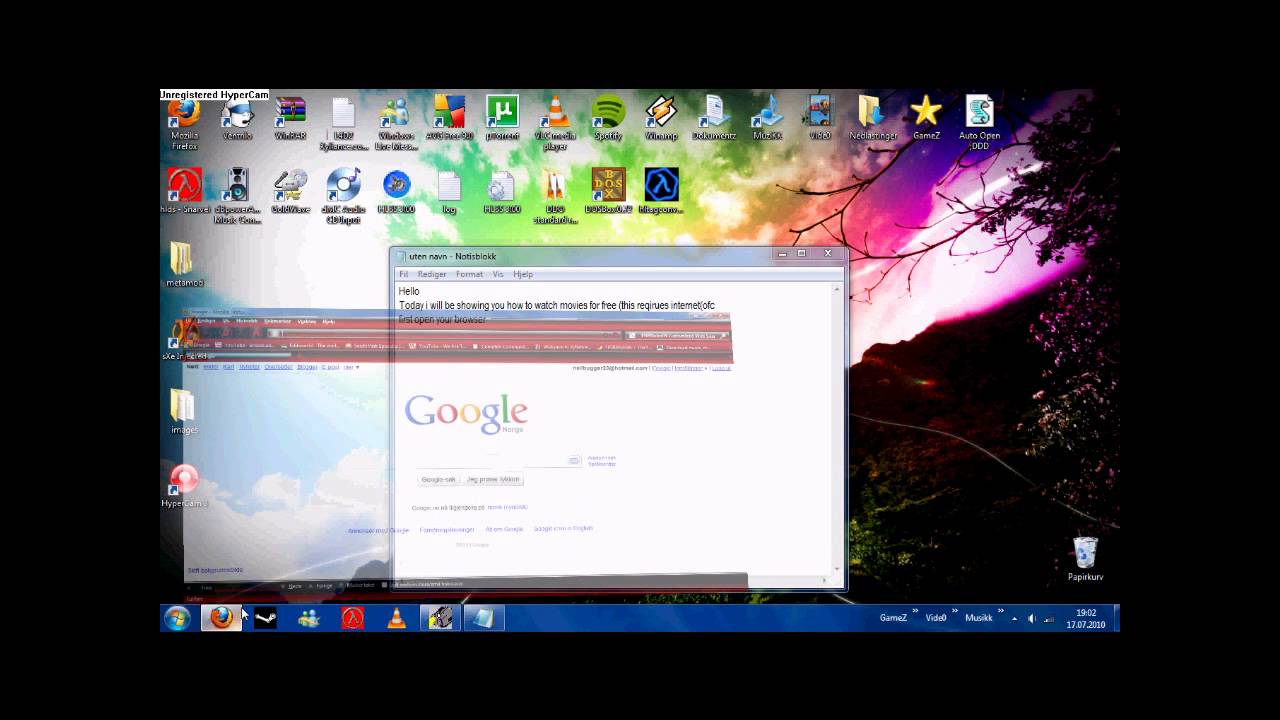Open the Fil menu in Notisblokk
The image size is (1280, 720).
(x=403, y=274)
